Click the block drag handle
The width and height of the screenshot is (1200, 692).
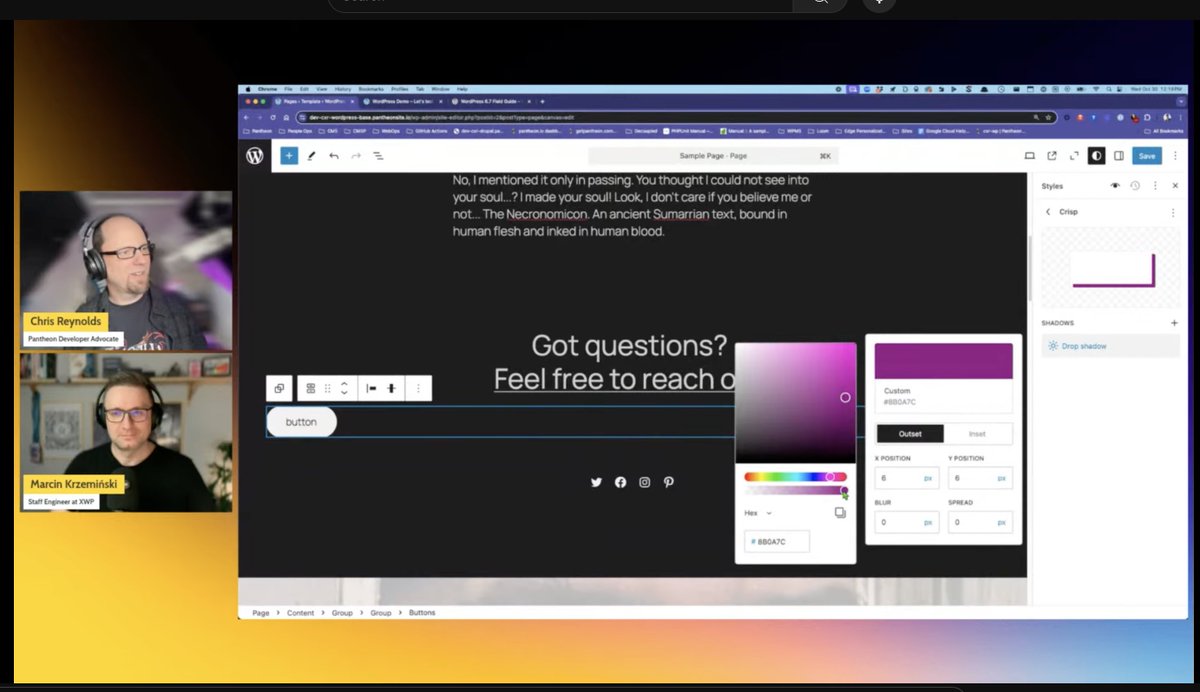tap(327, 388)
